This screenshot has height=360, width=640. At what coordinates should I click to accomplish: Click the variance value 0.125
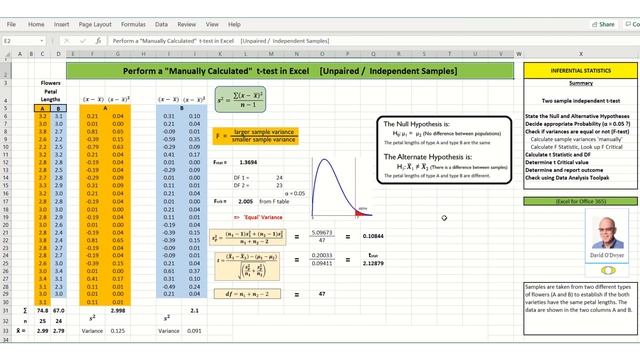coord(118,331)
